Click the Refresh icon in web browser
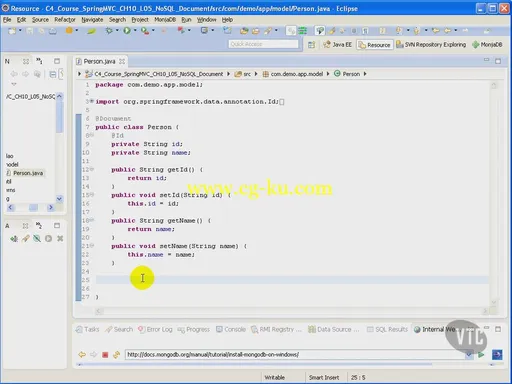512x384 pixels. 116,355
